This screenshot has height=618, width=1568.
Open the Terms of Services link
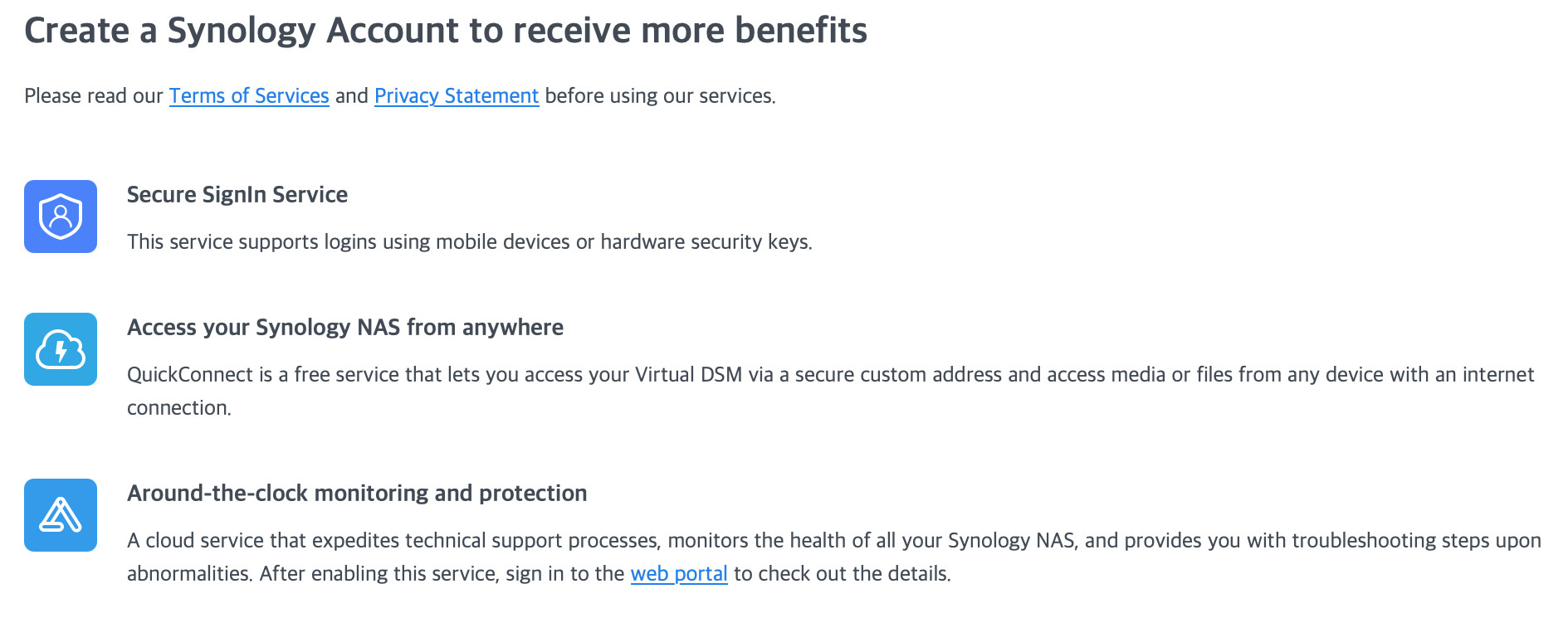coord(249,96)
